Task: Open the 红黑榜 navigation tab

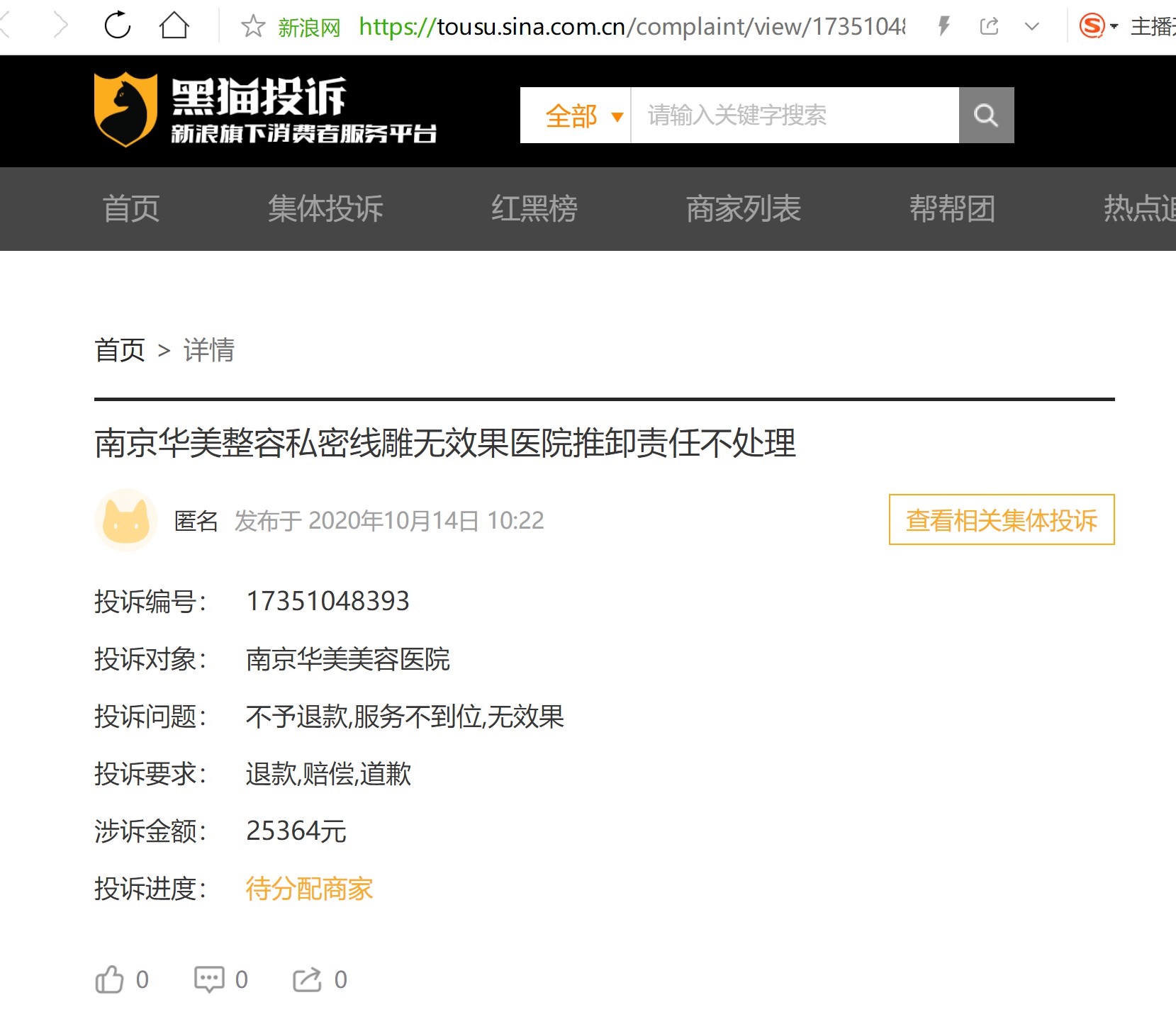Action: [534, 209]
